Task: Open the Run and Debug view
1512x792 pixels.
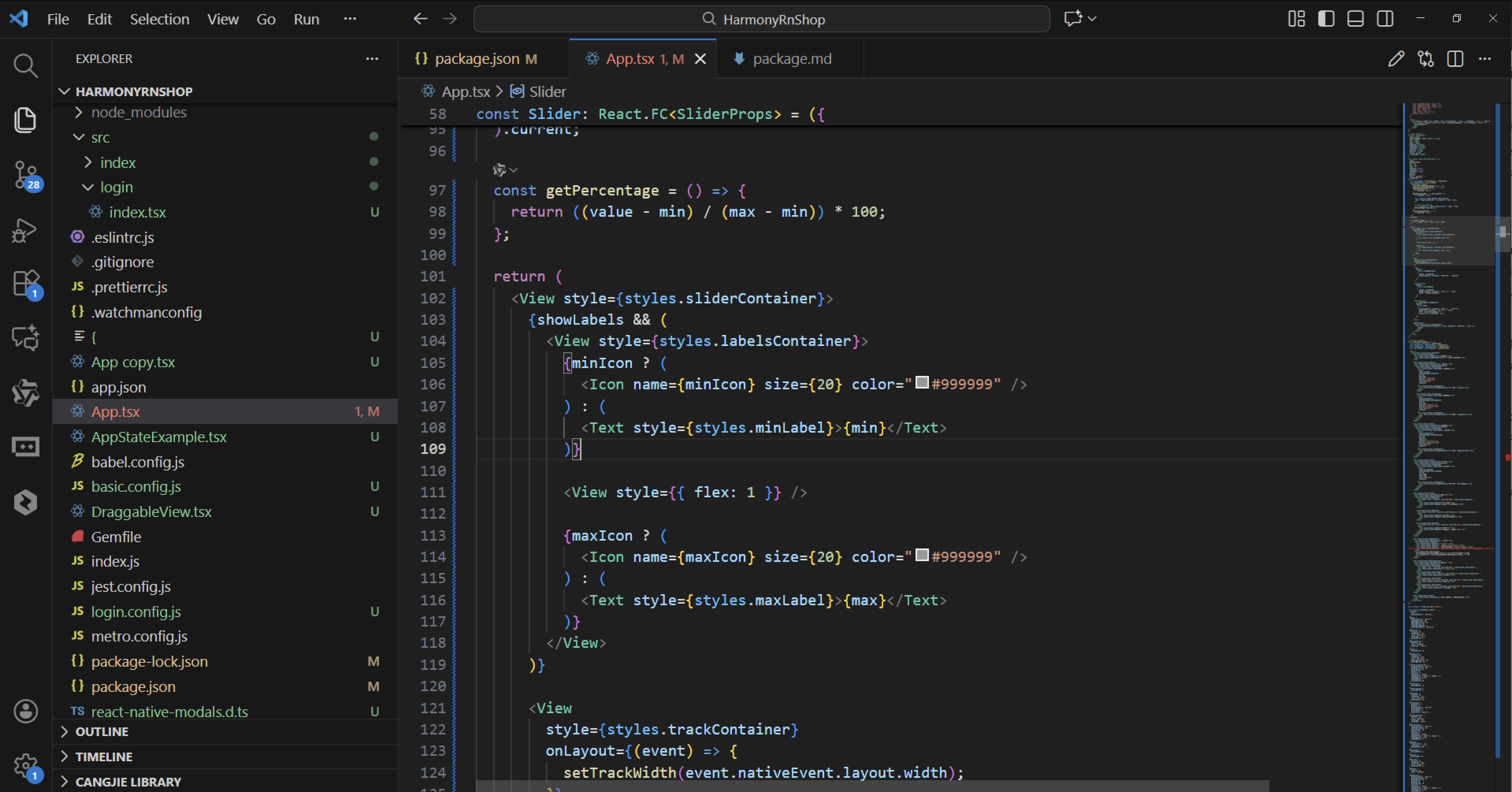Action: (x=25, y=230)
